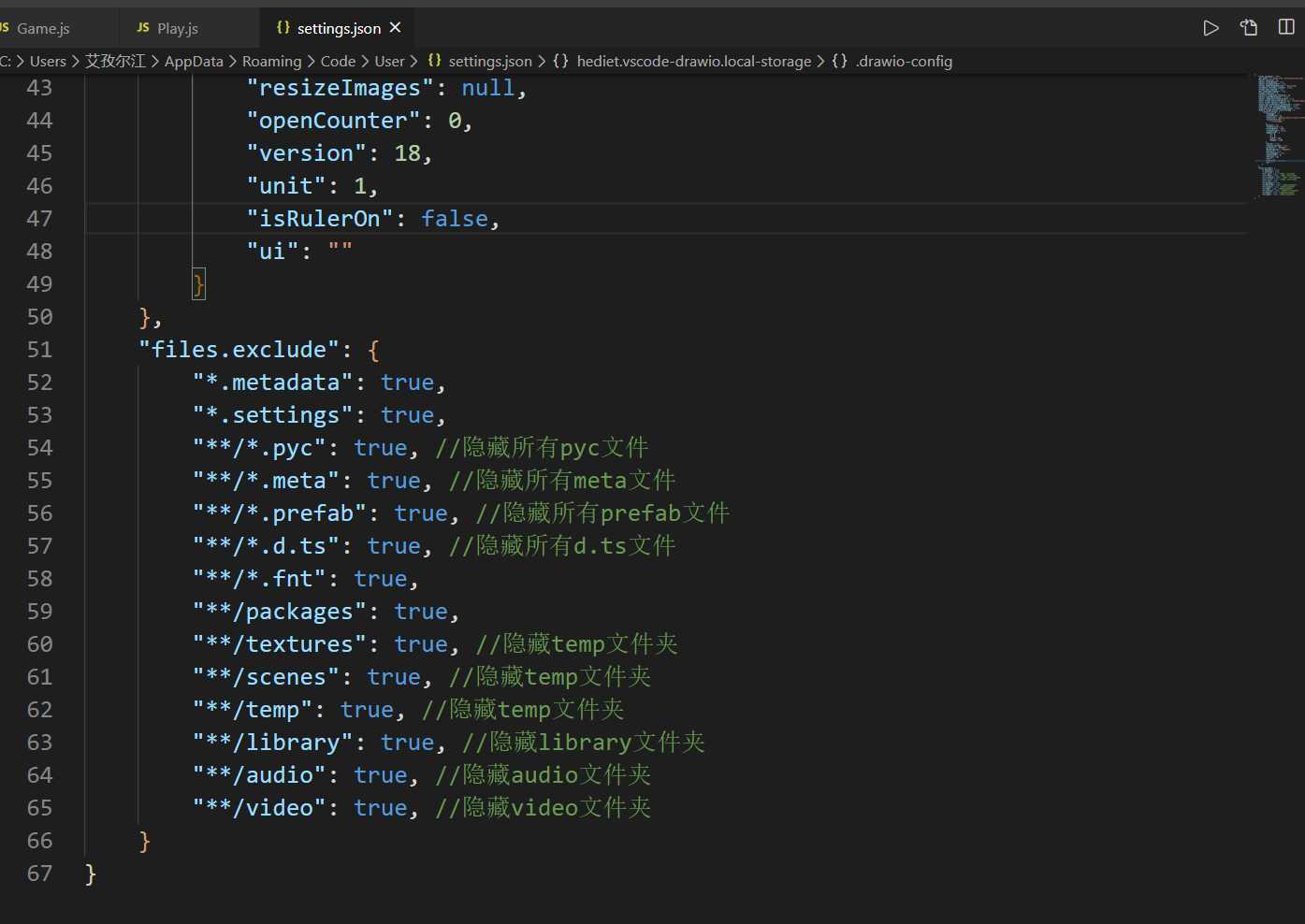Click the null value on line 43
This screenshot has width=1305, height=924.
pyautogui.click(x=488, y=88)
